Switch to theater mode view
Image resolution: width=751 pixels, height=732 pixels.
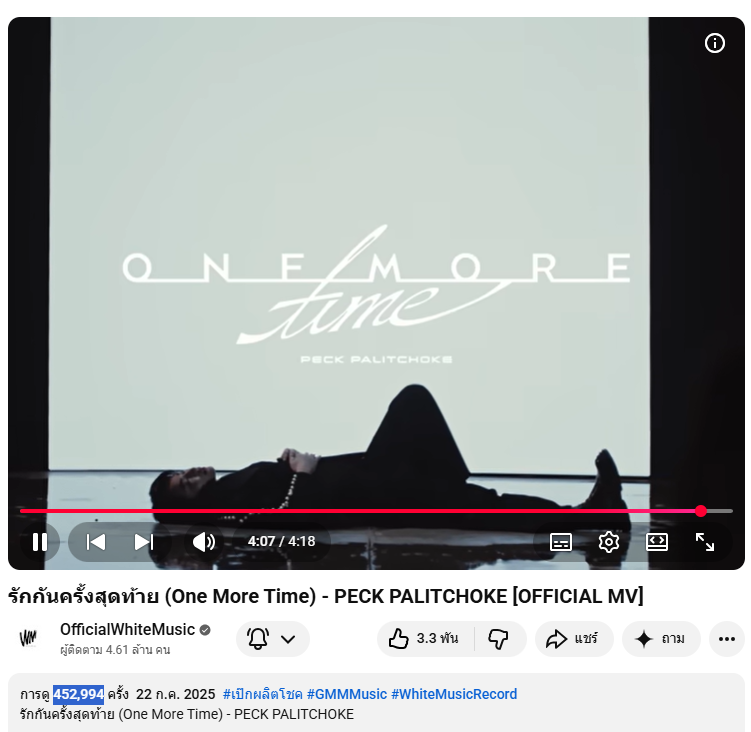coord(657,542)
